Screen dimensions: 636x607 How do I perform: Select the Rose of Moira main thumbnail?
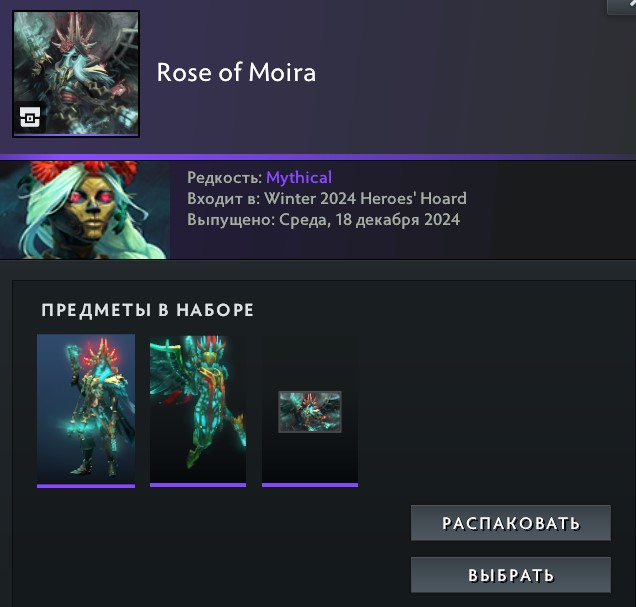pos(76,74)
